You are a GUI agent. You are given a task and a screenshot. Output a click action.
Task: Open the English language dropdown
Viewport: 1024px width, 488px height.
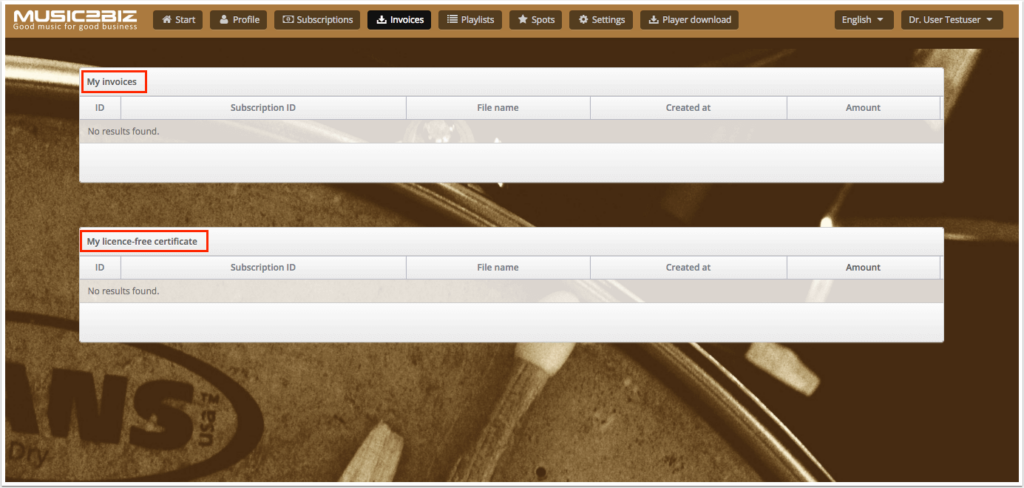[864, 20]
